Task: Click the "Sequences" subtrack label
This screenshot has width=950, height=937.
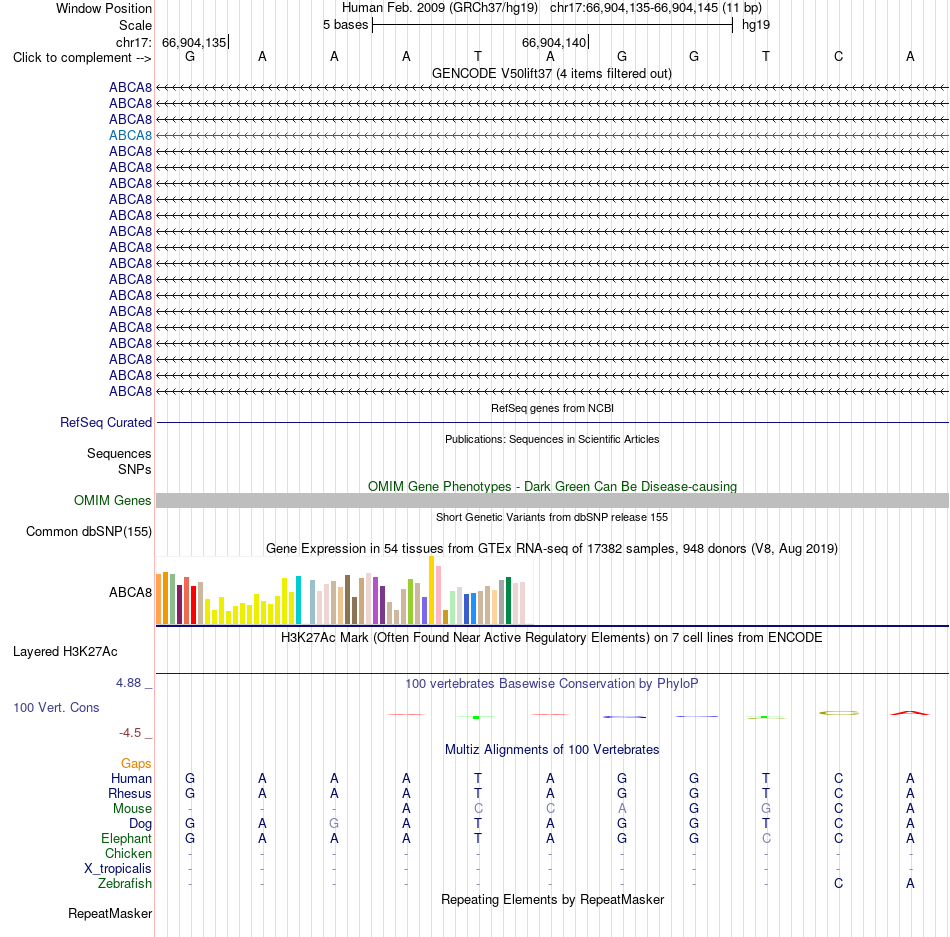Action: click(119, 454)
